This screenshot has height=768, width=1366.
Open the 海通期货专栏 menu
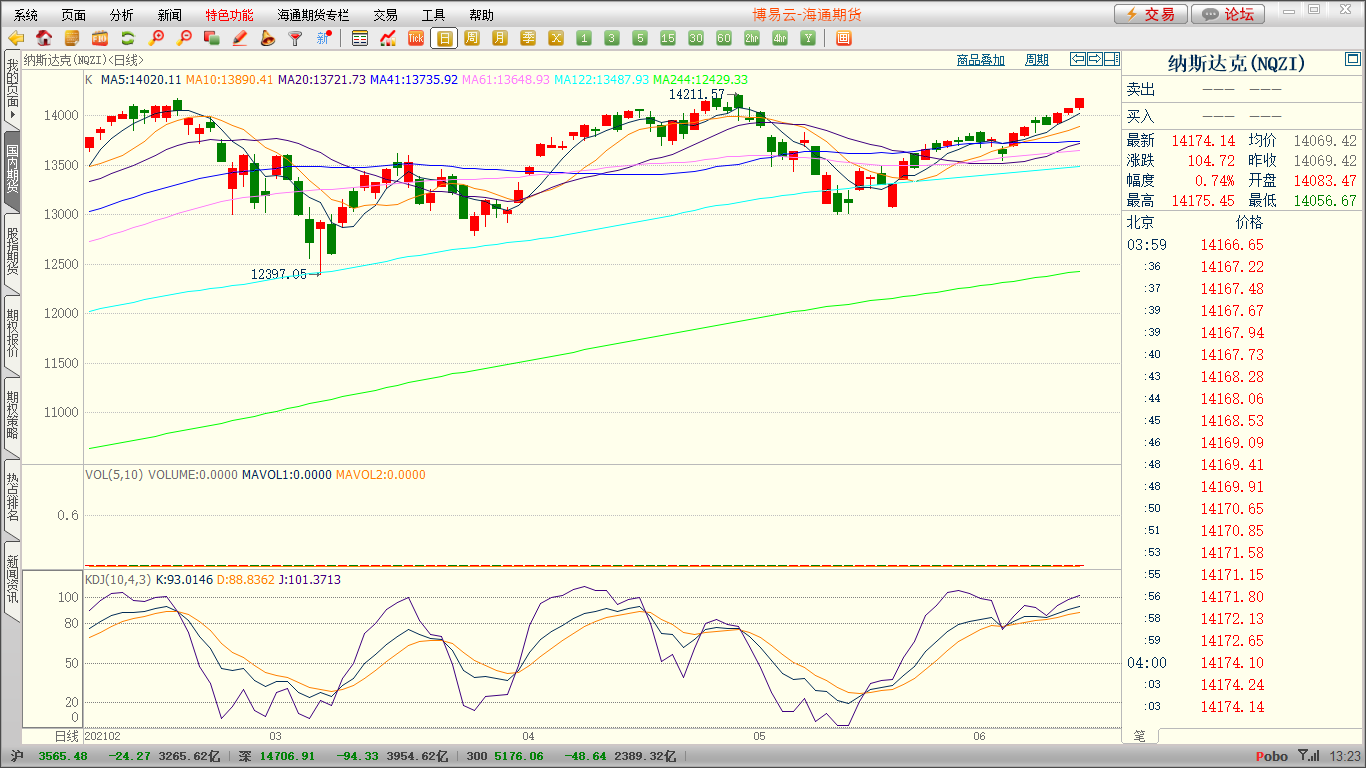tap(313, 15)
